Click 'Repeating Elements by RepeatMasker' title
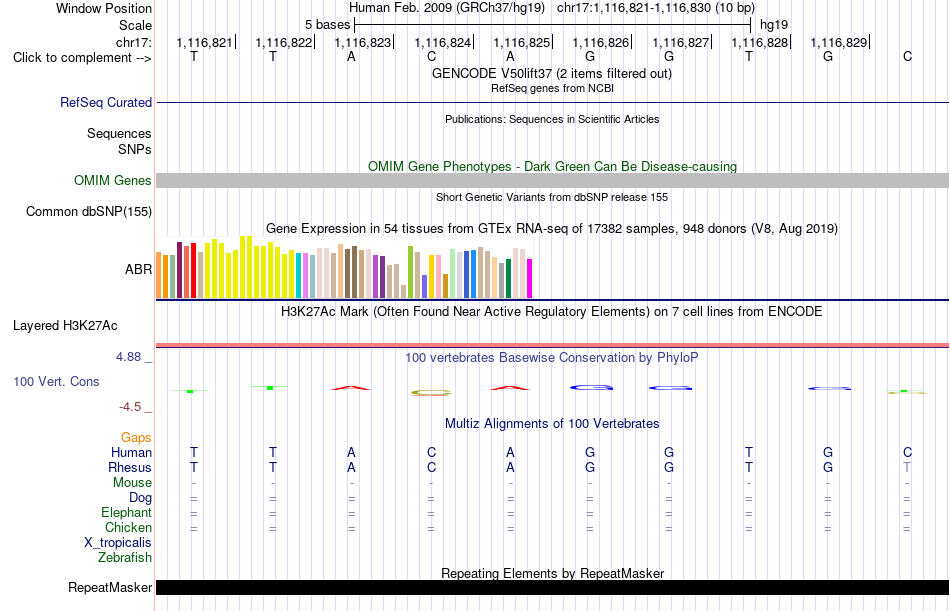Viewport: 950px width, 611px height. point(553,573)
